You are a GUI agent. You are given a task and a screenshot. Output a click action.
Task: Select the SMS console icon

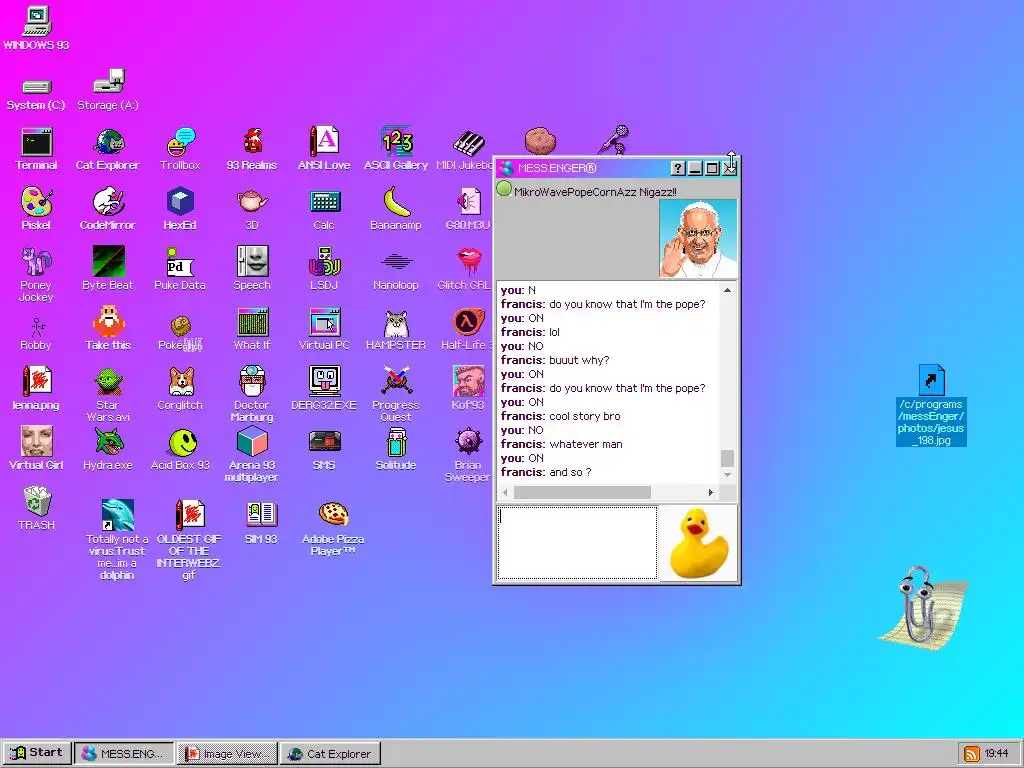[324, 441]
